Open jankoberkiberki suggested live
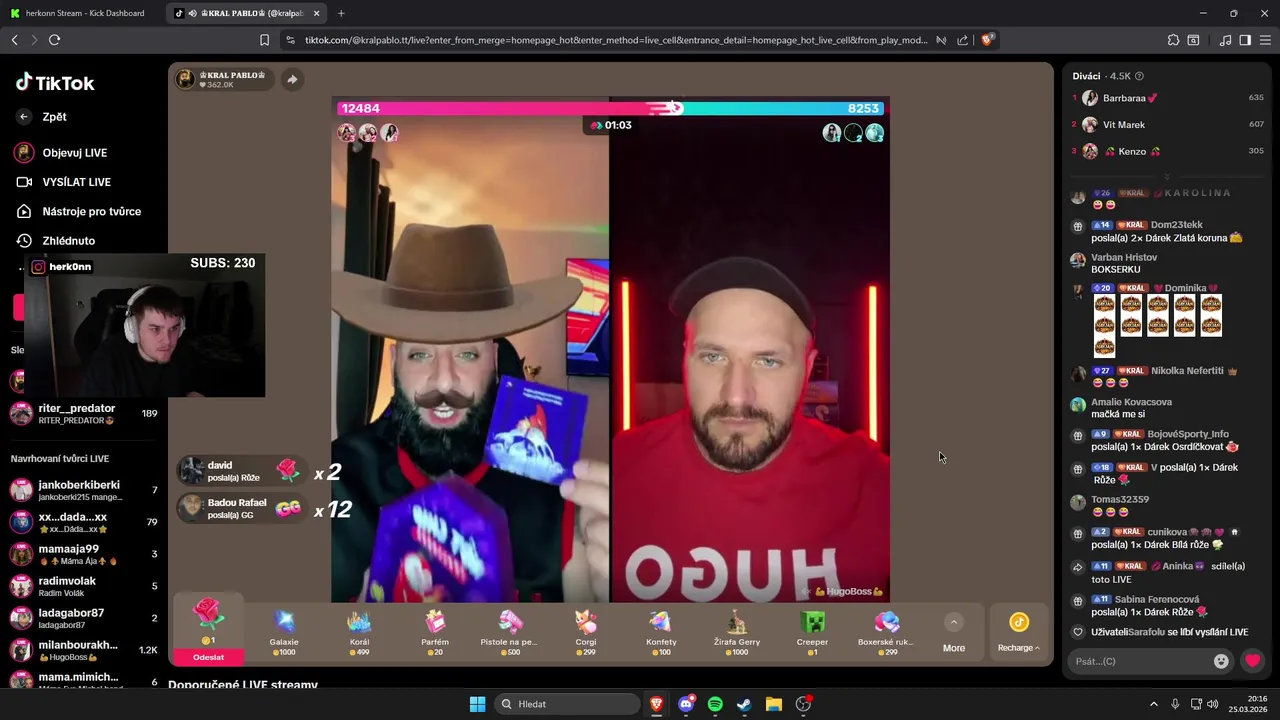The width and height of the screenshot is (1280, 720). (x=84, y=490)
